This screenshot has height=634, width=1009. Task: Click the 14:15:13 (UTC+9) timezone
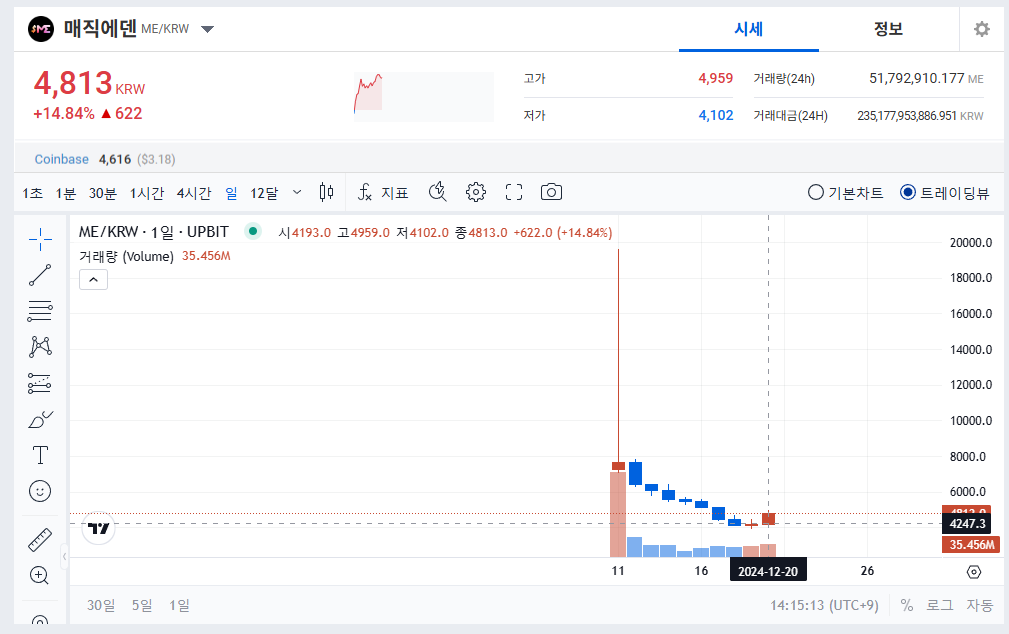pos(824,605)
